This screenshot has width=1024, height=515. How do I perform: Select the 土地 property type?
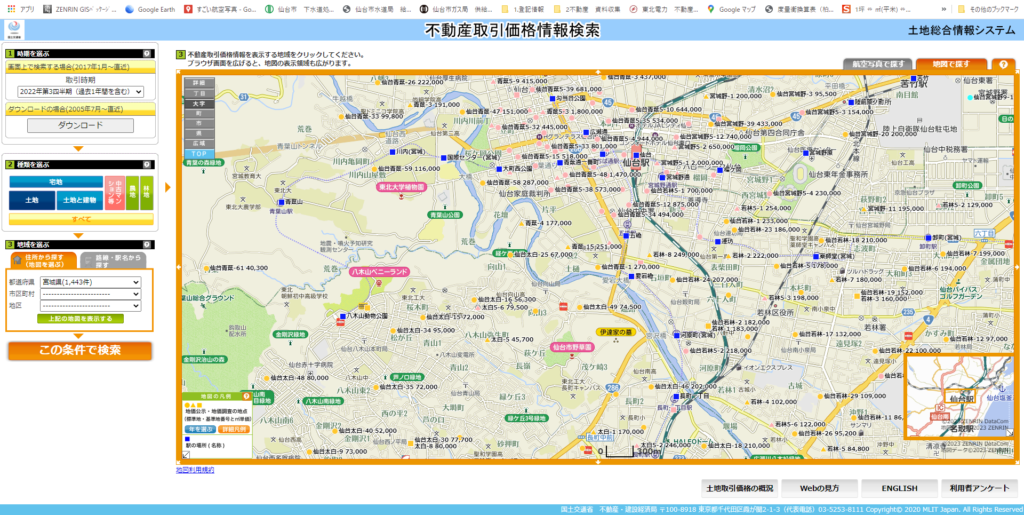tap(32, 200)
